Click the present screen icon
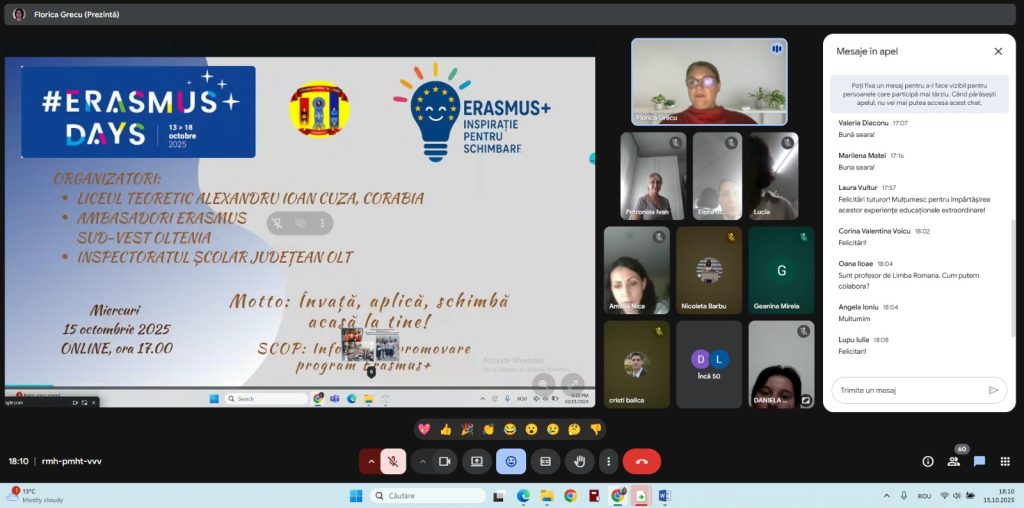Viewport: 1024px width, 508px height. [x=477, y=461]
